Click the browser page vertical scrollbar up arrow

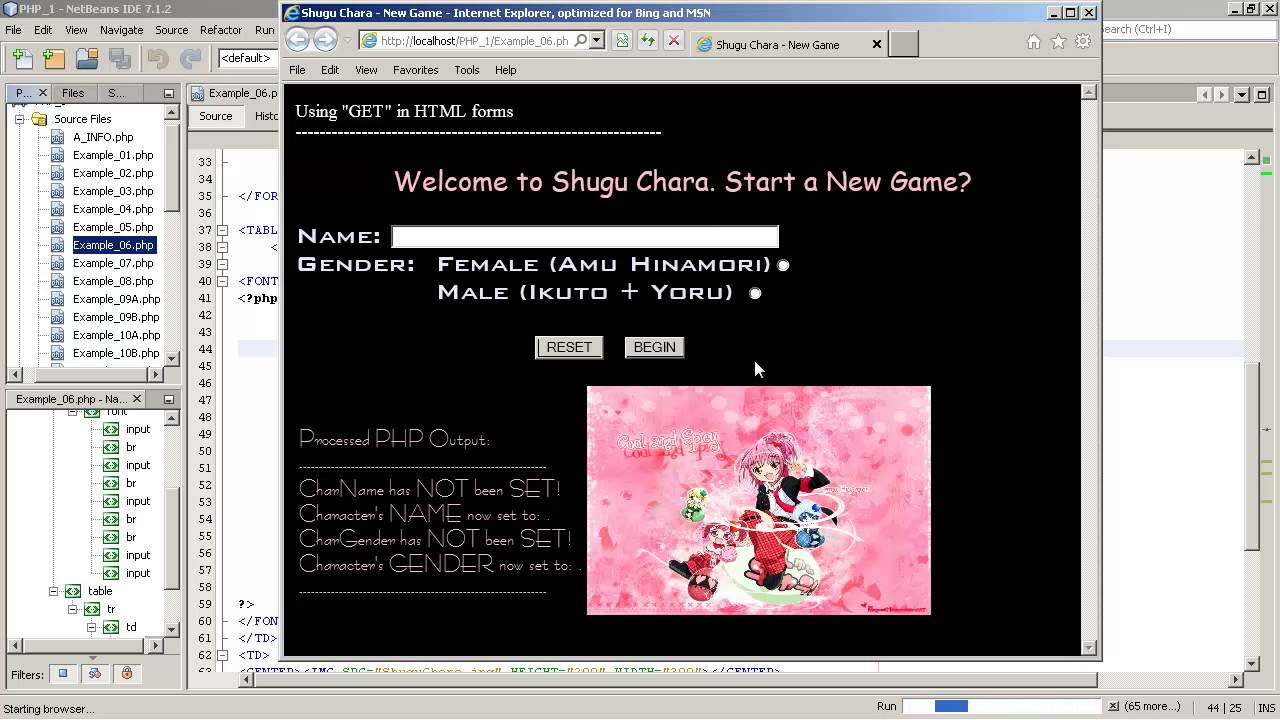coord(1089,92)
